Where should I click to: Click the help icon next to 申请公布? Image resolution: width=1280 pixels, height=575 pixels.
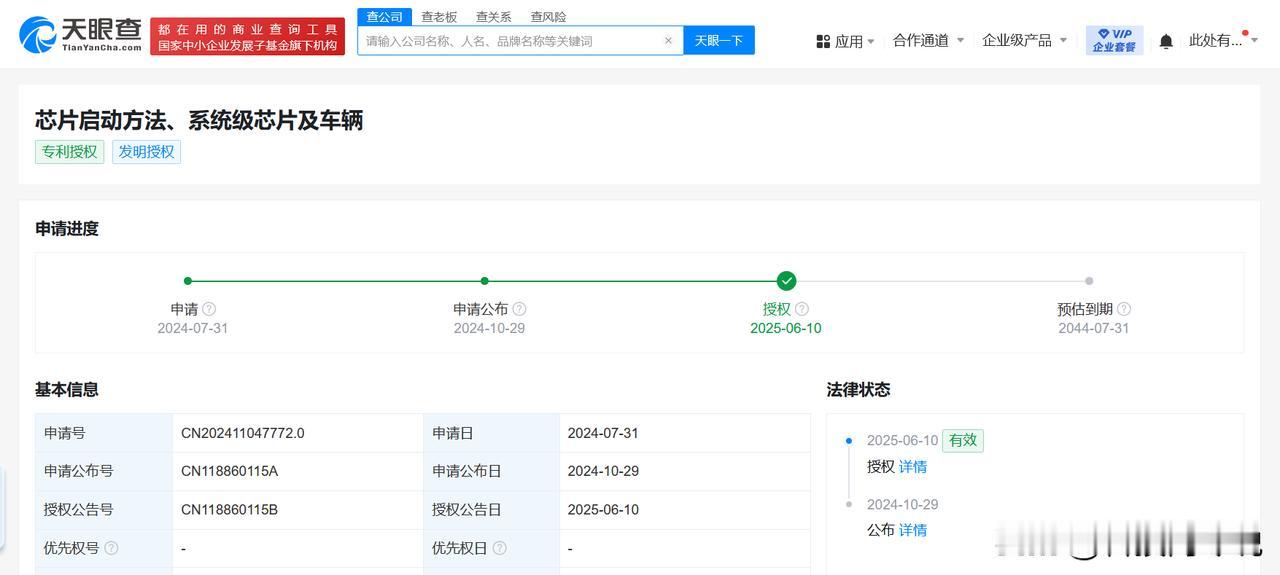(519, 309)
